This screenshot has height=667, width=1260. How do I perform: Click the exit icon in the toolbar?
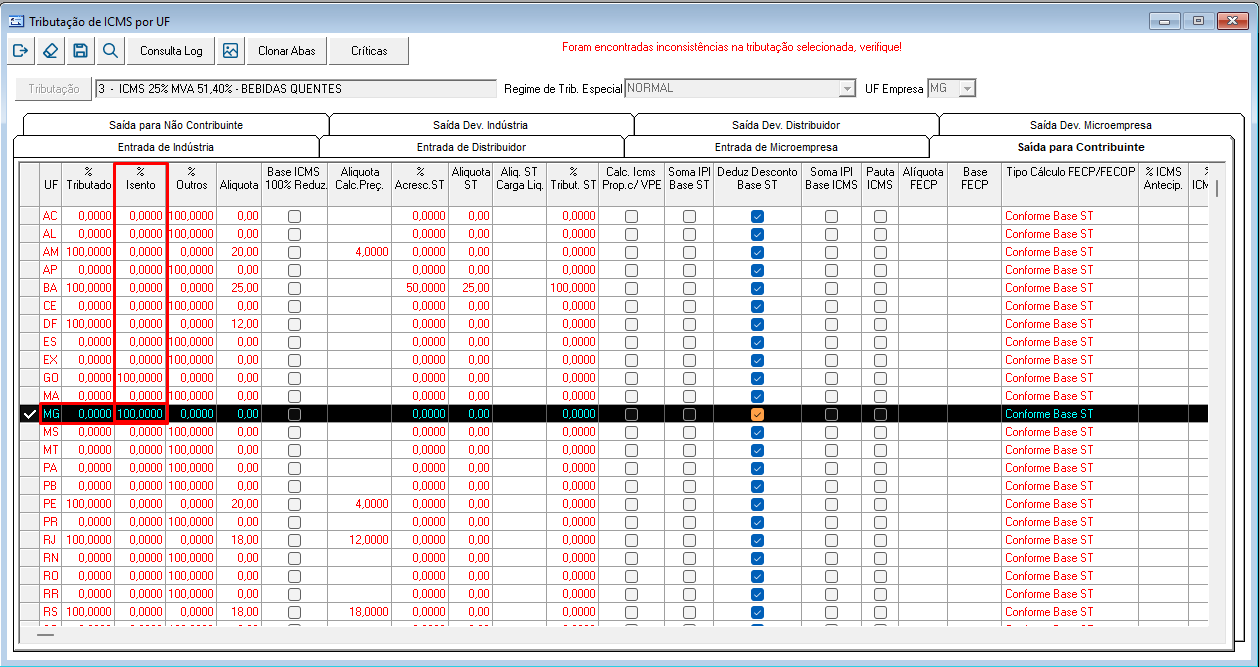click(21, 51)
